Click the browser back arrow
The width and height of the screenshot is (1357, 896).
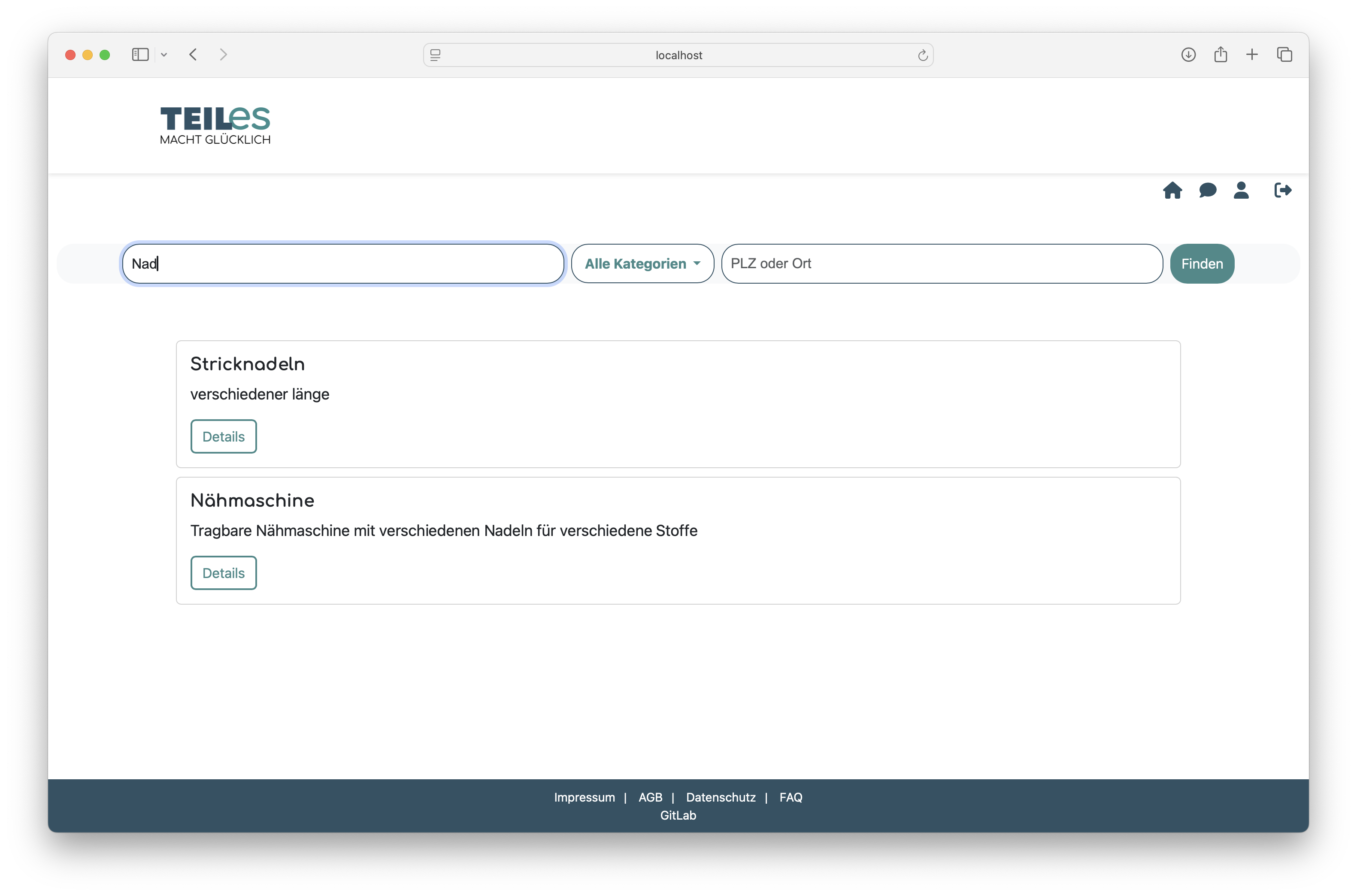pos(193,55)
